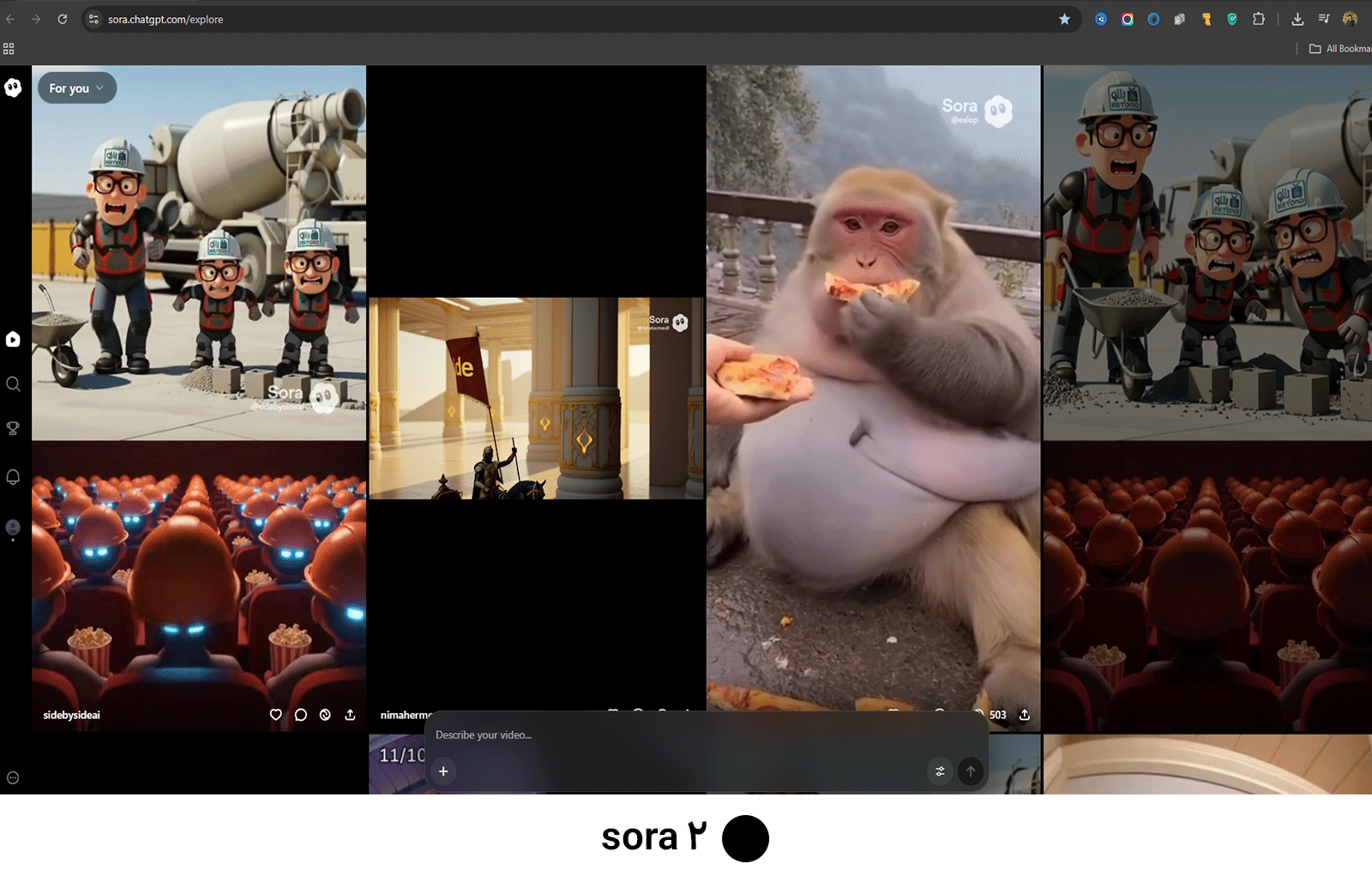This screenshot has width=1372, height=888.
Task: Open the profile avatar in left sidebar
Action: [x=13, y=527]
